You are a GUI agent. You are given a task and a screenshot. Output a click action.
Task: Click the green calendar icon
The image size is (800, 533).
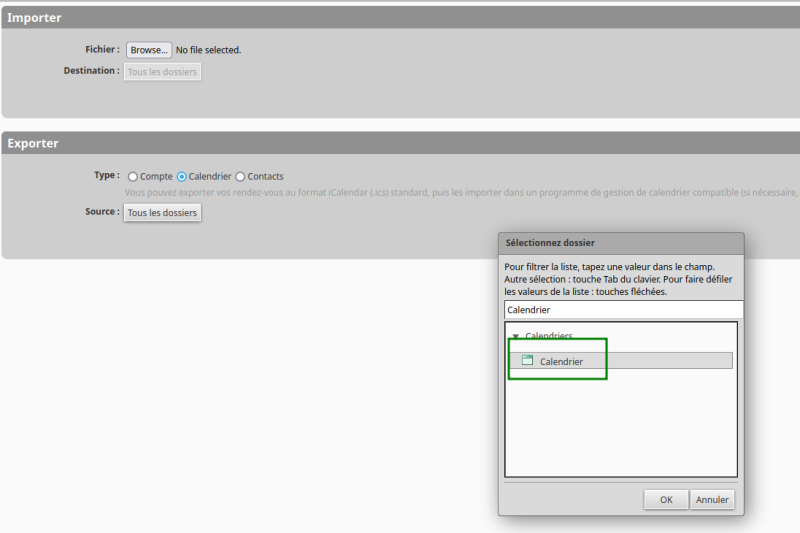pyautogui.click(x=528, y=360)
